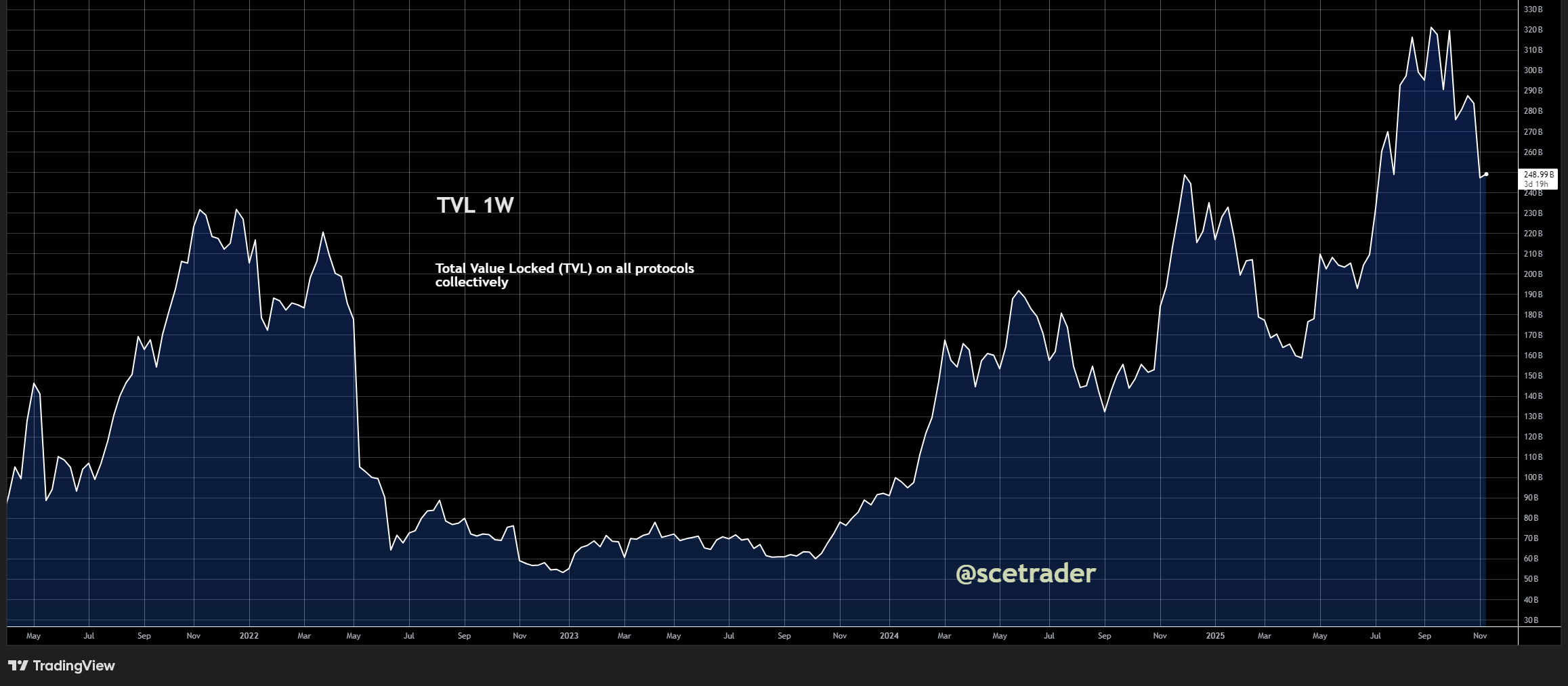This screenshot has width=1568, height=686.
Task: Click the last data point marker dot
Action: (x=1486, y=174)
